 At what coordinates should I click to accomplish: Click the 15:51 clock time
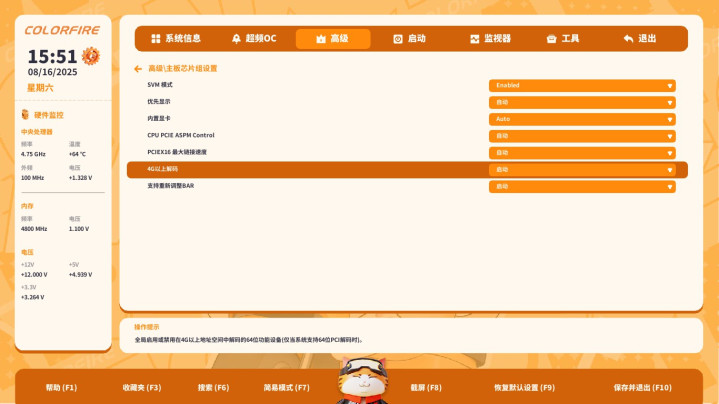point(52,57)
